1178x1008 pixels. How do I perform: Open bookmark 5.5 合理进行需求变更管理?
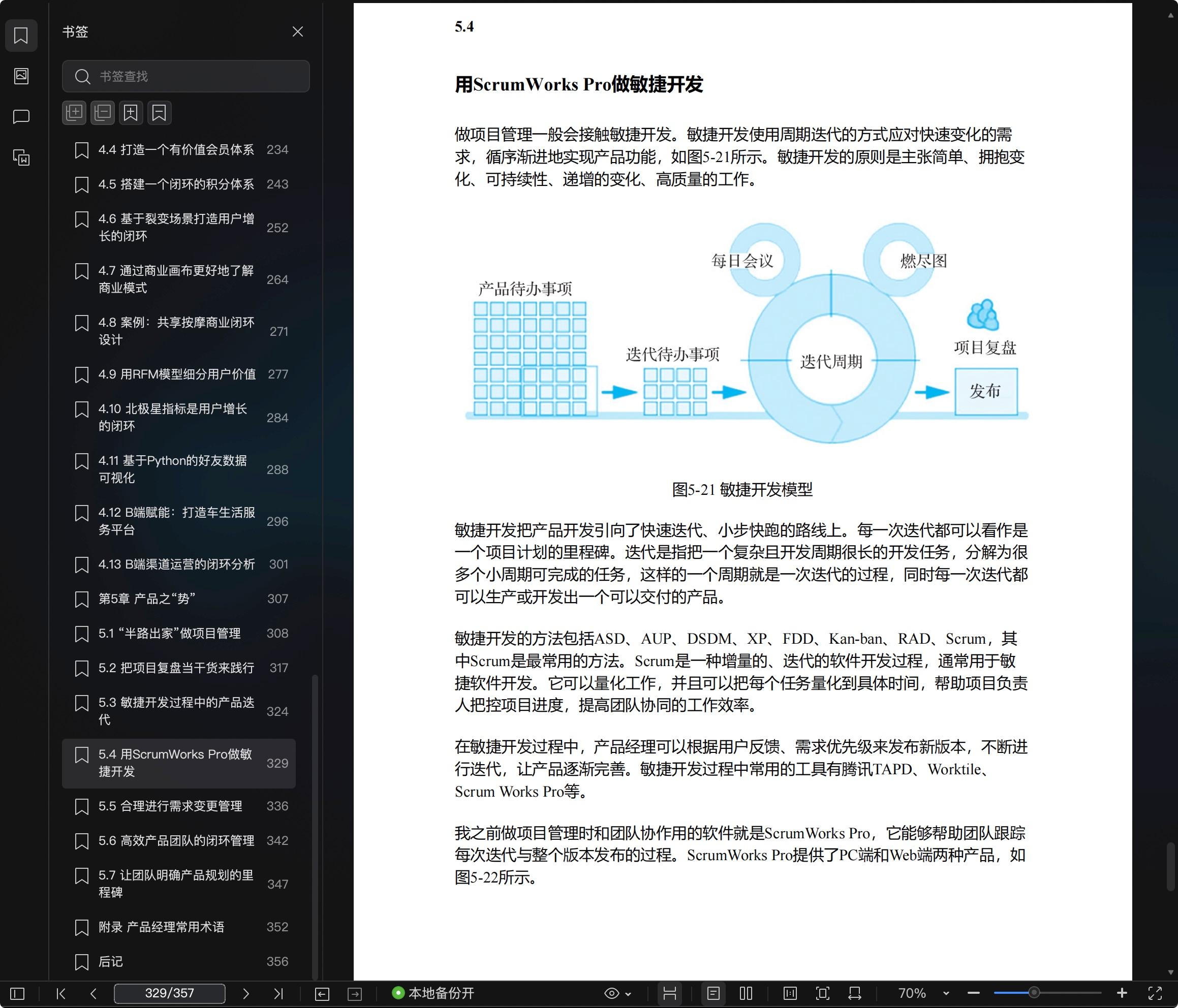[x=179, y=806]
